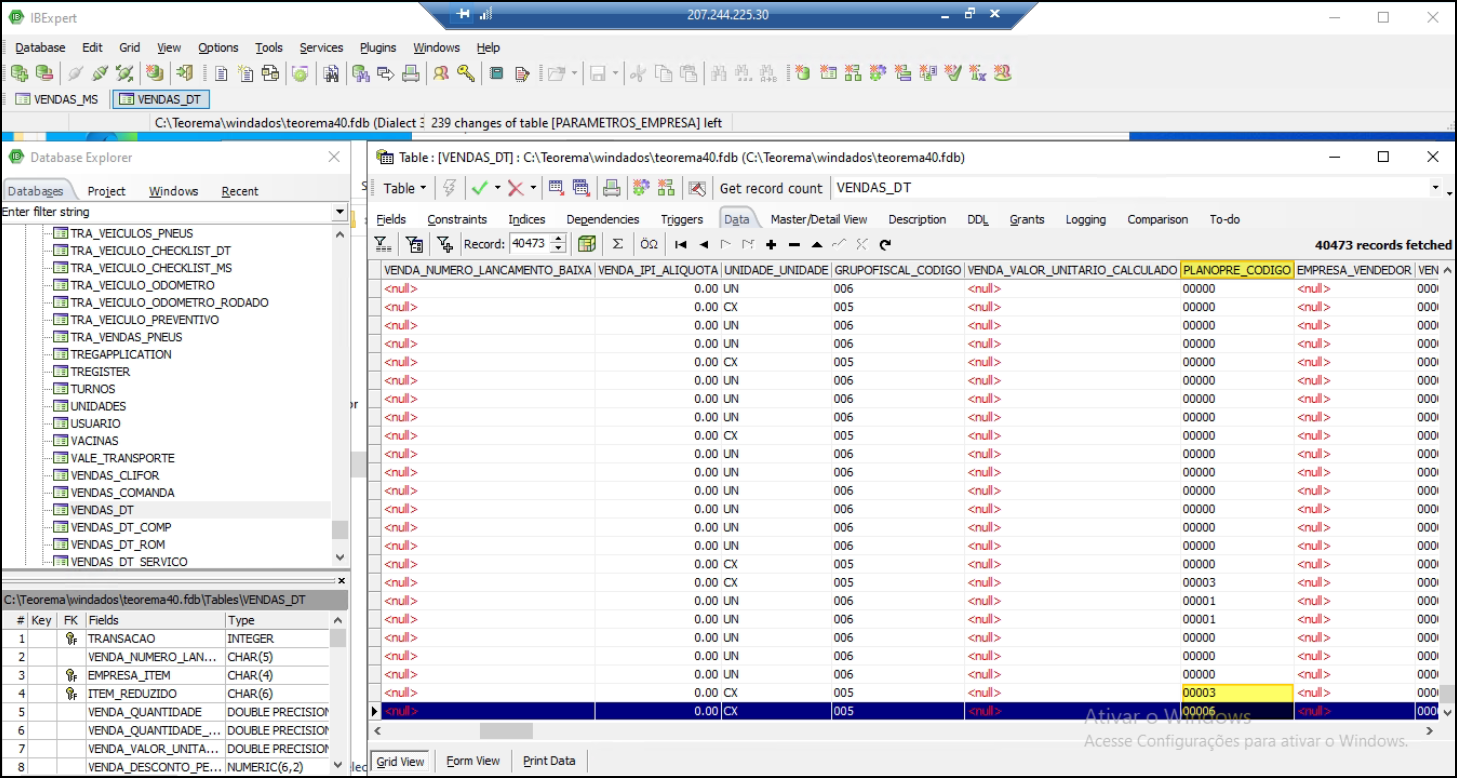Click the edit record triangle icon
The height and width of the screenshot is (778, 1457).
pos(817,244)
